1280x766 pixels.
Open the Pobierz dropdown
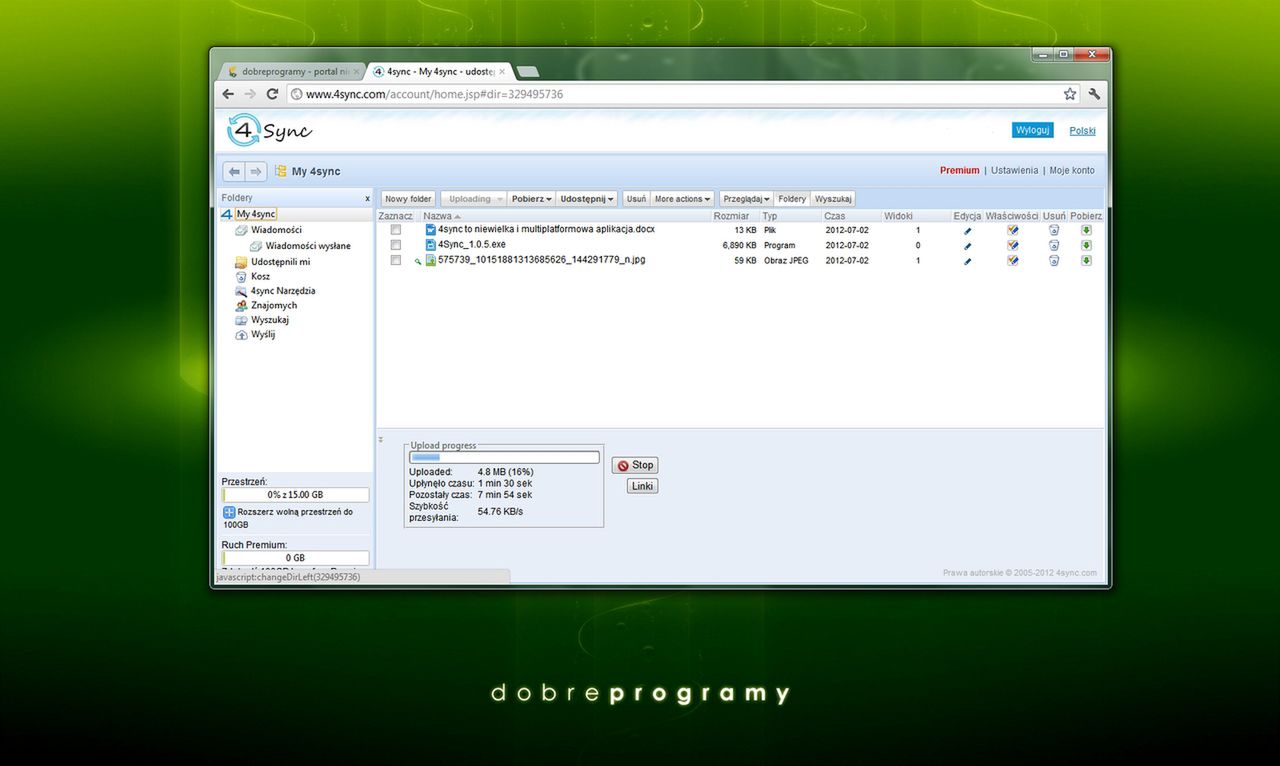532,199
